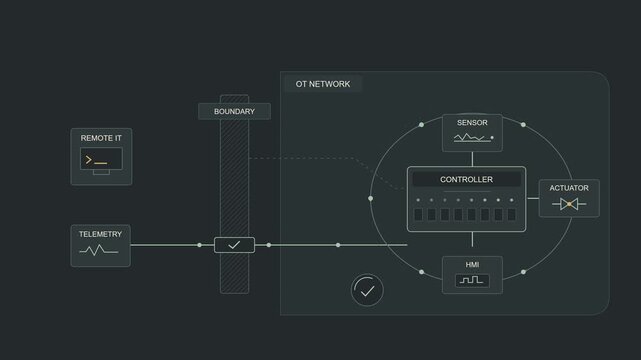641x360 pixels.
Task: Click the HMI square-wave icon
Action: click(472, 280)
